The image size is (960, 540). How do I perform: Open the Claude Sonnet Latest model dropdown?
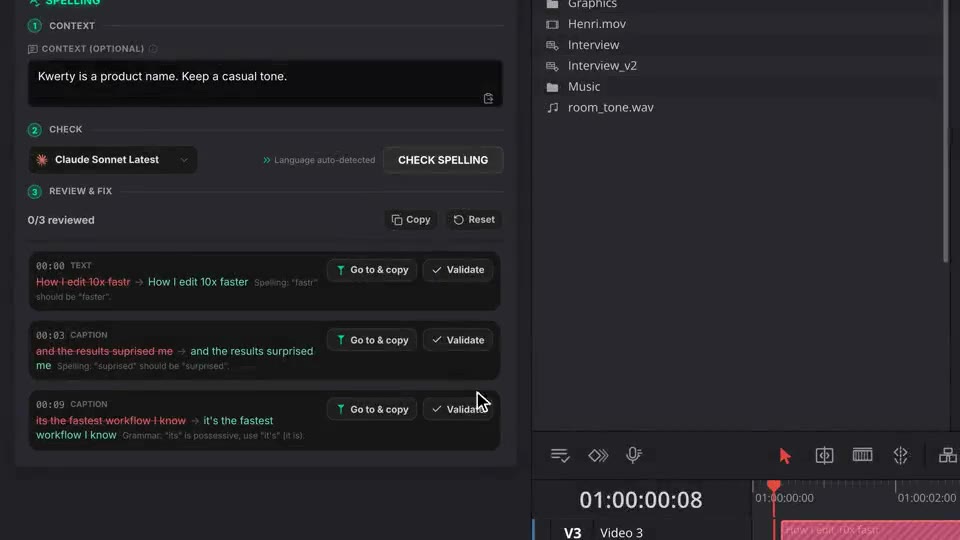click(x=113, y=160)
